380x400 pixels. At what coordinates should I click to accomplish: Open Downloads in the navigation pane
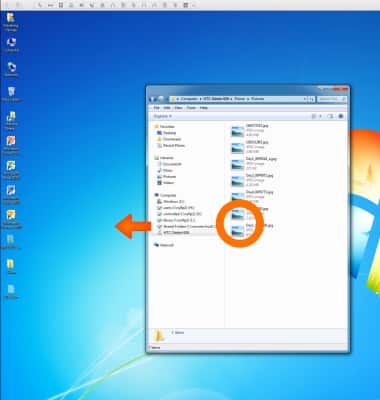coord(169,139)
